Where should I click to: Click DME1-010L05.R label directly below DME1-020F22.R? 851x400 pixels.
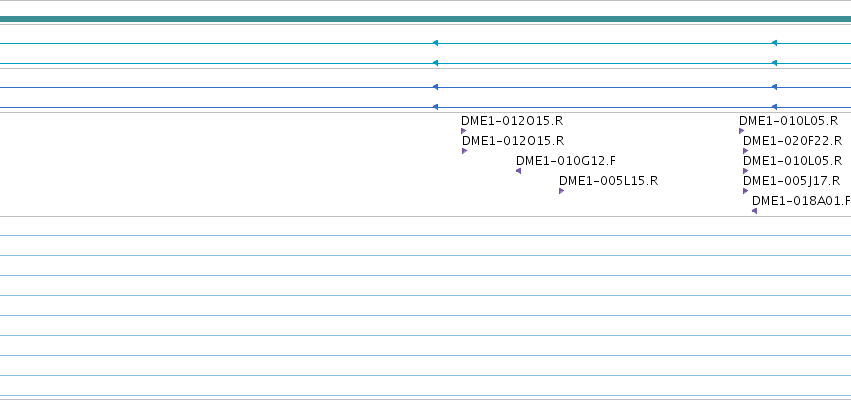tap(792, 161)
